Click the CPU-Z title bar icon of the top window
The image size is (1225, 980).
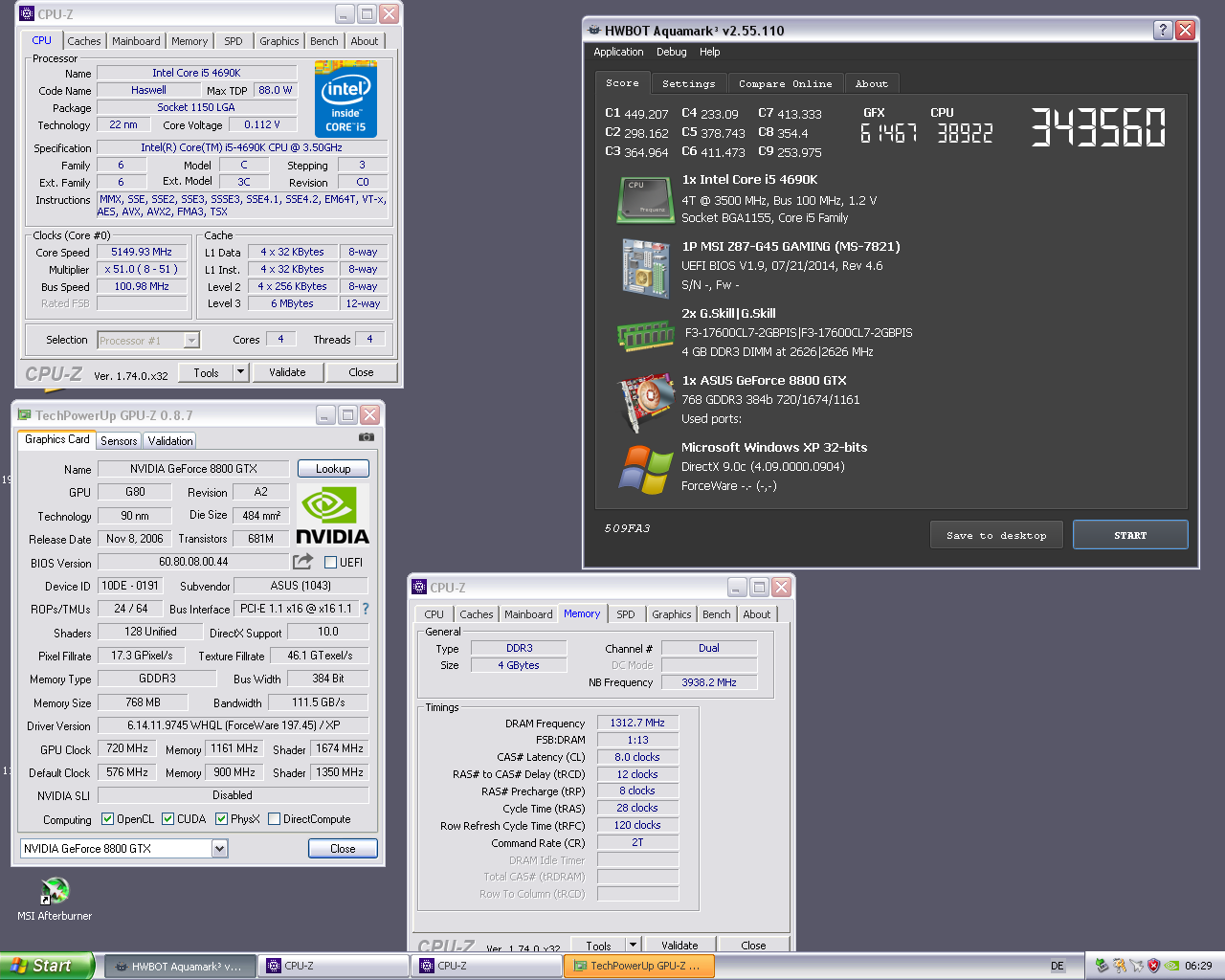(x=27, y=13)
